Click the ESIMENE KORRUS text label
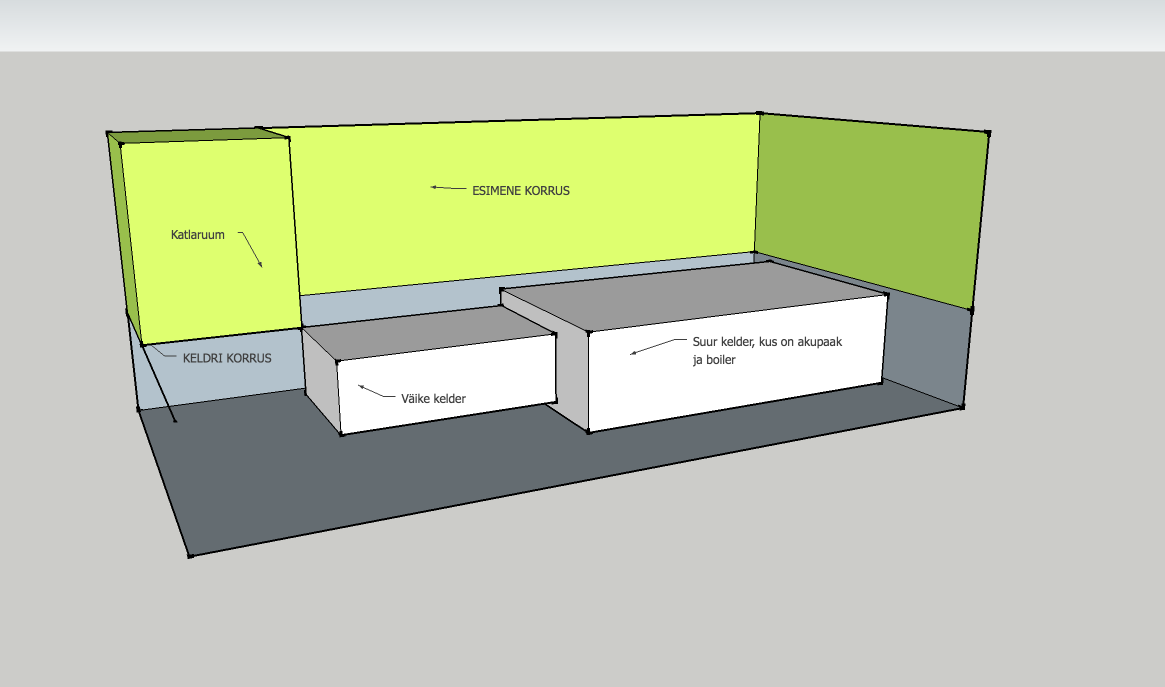 click(x=520, y=190)
